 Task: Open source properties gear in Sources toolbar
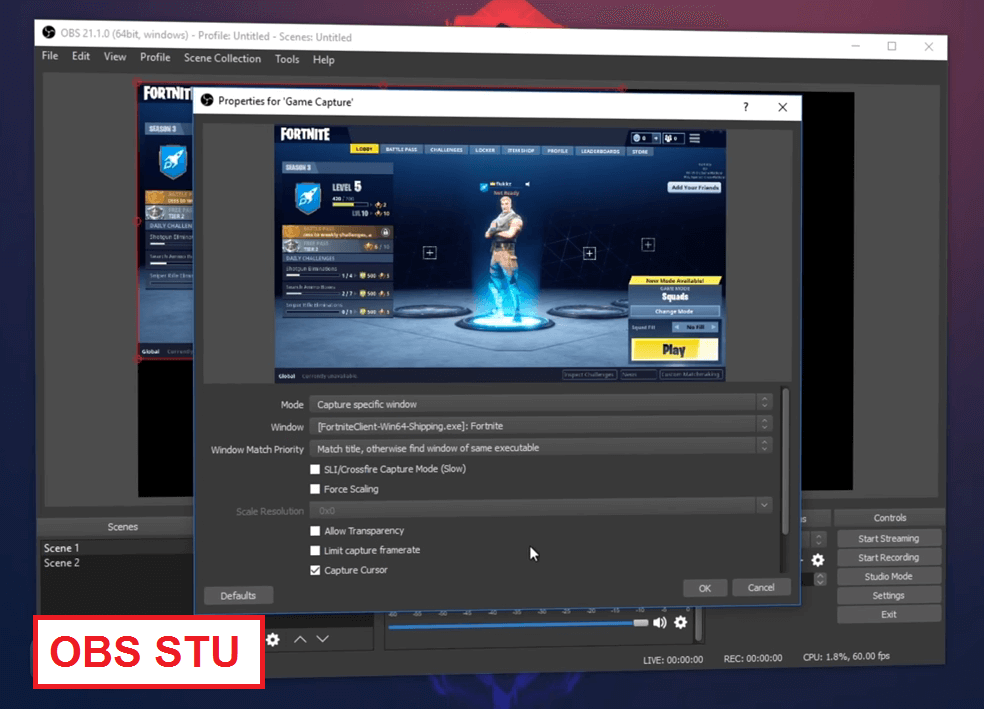click(272, 639)
